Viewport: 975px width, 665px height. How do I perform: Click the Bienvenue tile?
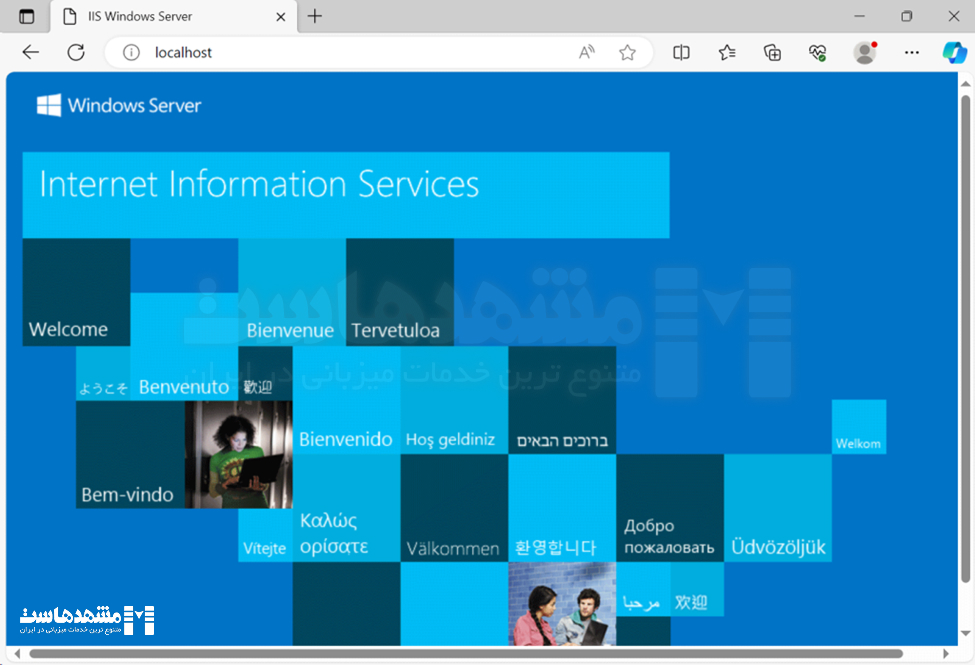(292, 292)
